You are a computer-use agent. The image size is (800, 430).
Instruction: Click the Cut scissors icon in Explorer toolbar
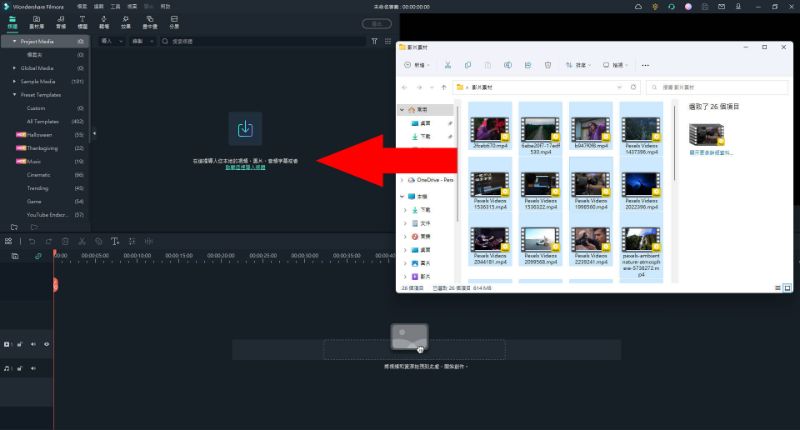[x=447, y=65]
